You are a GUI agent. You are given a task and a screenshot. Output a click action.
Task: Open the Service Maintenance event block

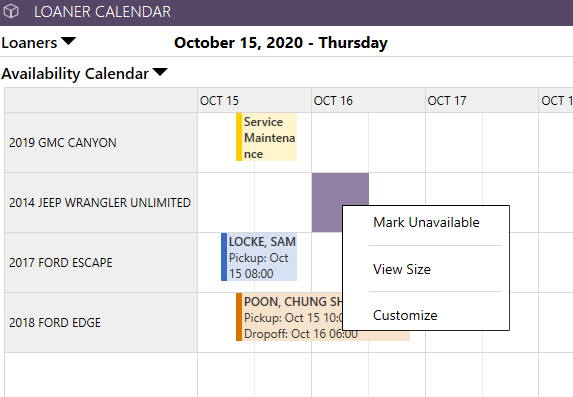(266, 137)
